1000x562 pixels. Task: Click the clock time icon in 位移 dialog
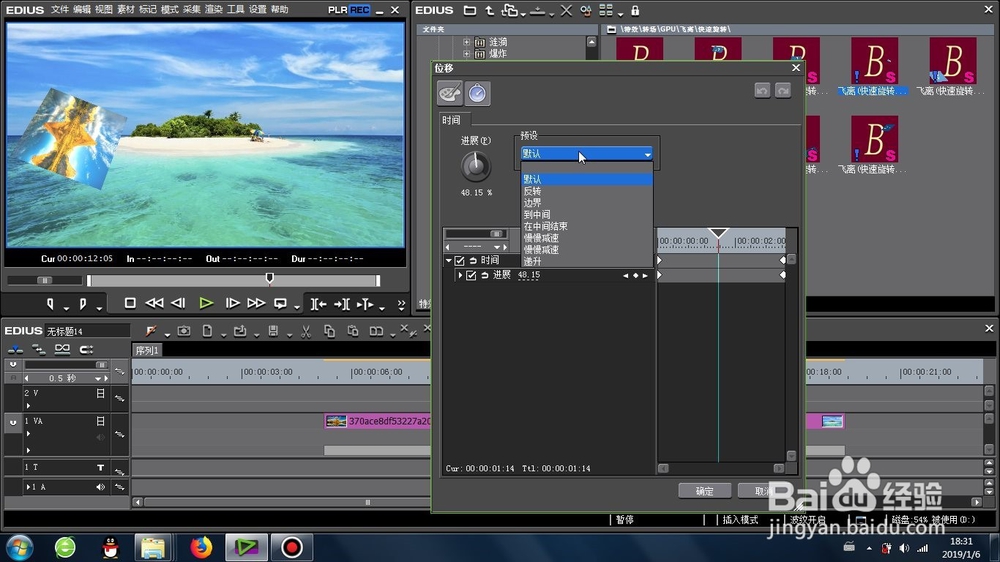click(477, 93)
